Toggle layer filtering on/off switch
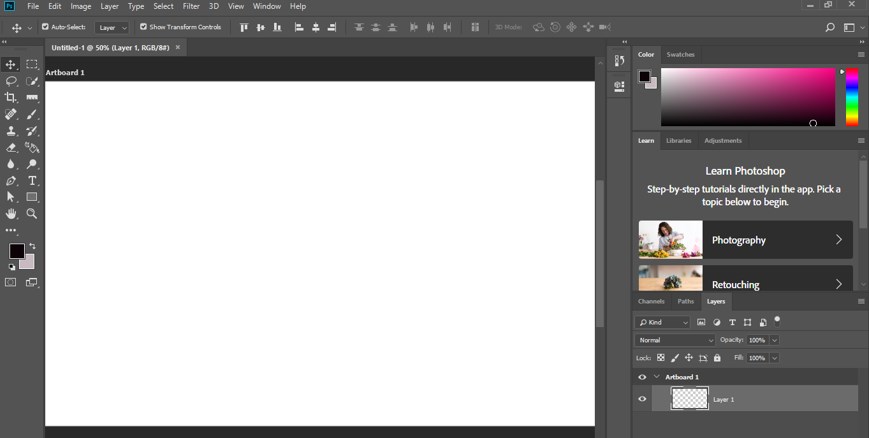869x438 pixels. tap(777, 320)
